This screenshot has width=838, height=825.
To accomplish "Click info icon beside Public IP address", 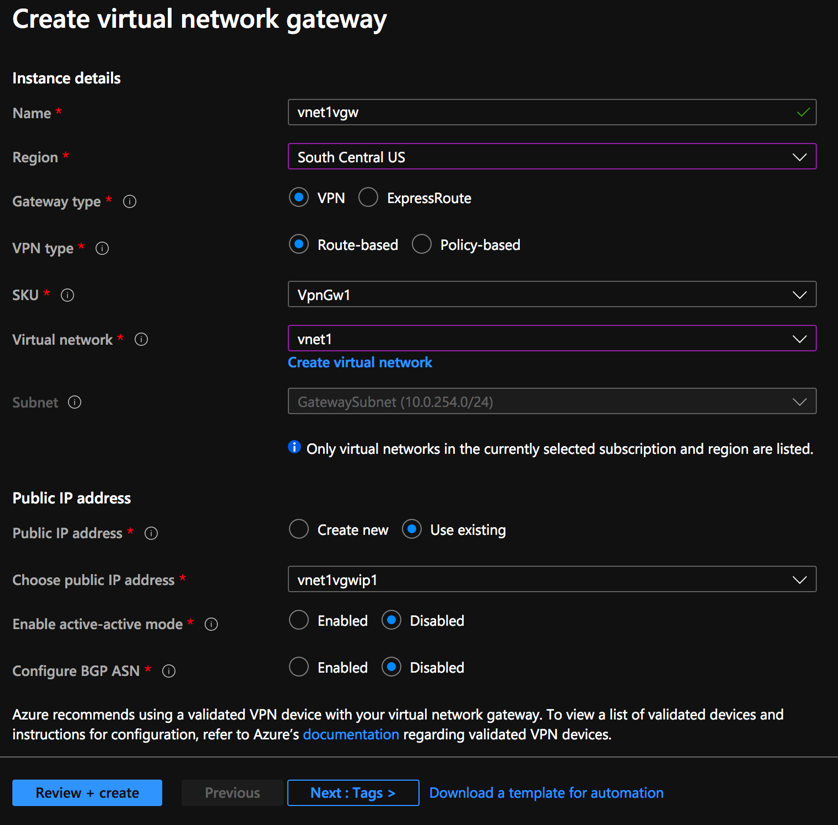I will coord(151,534).
